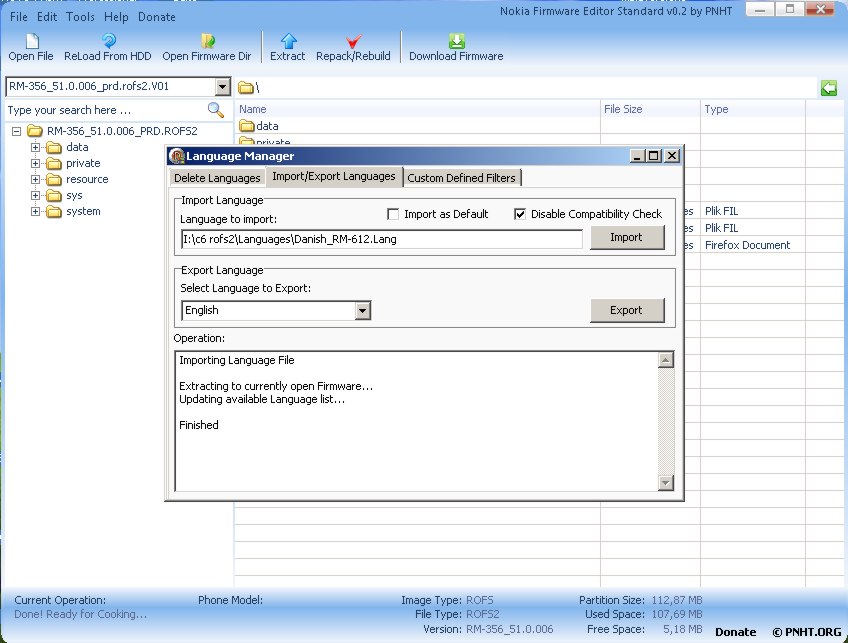Select Import/Export Languages tab
This screenshot has height=643, width=848.
pyautogui.click(x=334, y=176)
